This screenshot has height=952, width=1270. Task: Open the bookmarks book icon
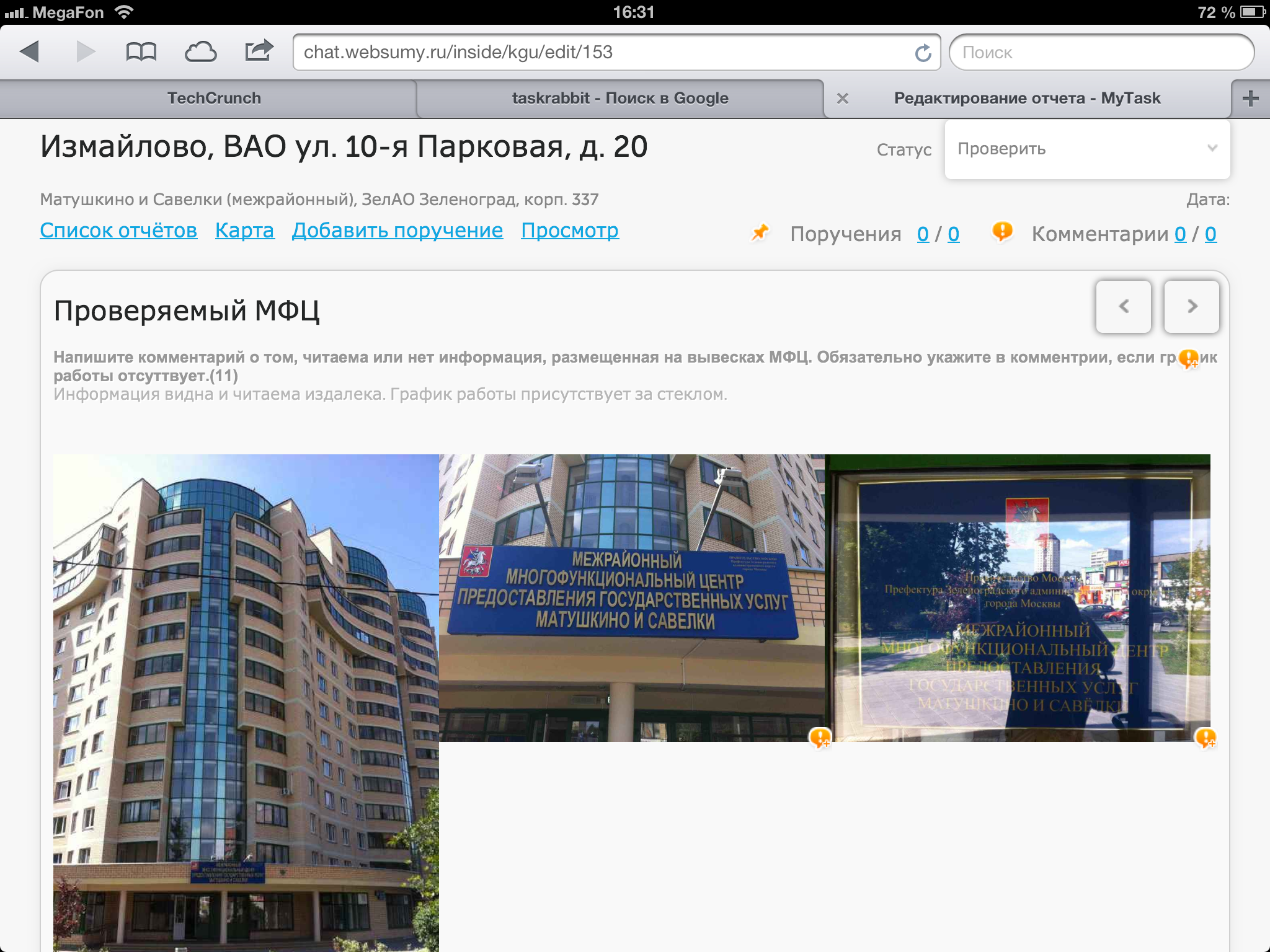141,52
